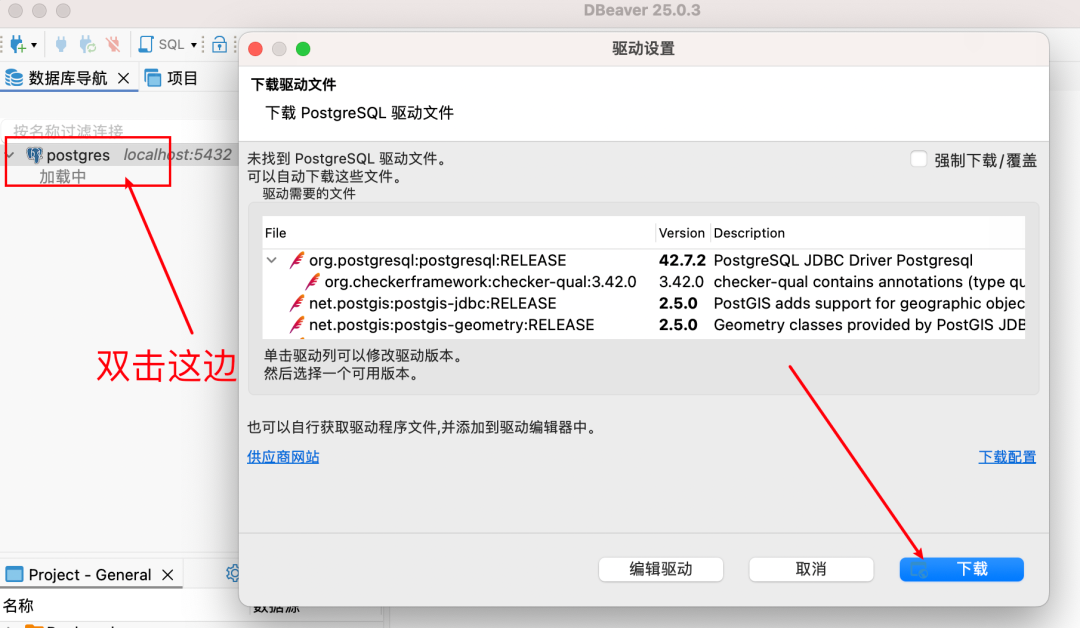Click feather icon of checker-qual:3.42.0 row

313,282
